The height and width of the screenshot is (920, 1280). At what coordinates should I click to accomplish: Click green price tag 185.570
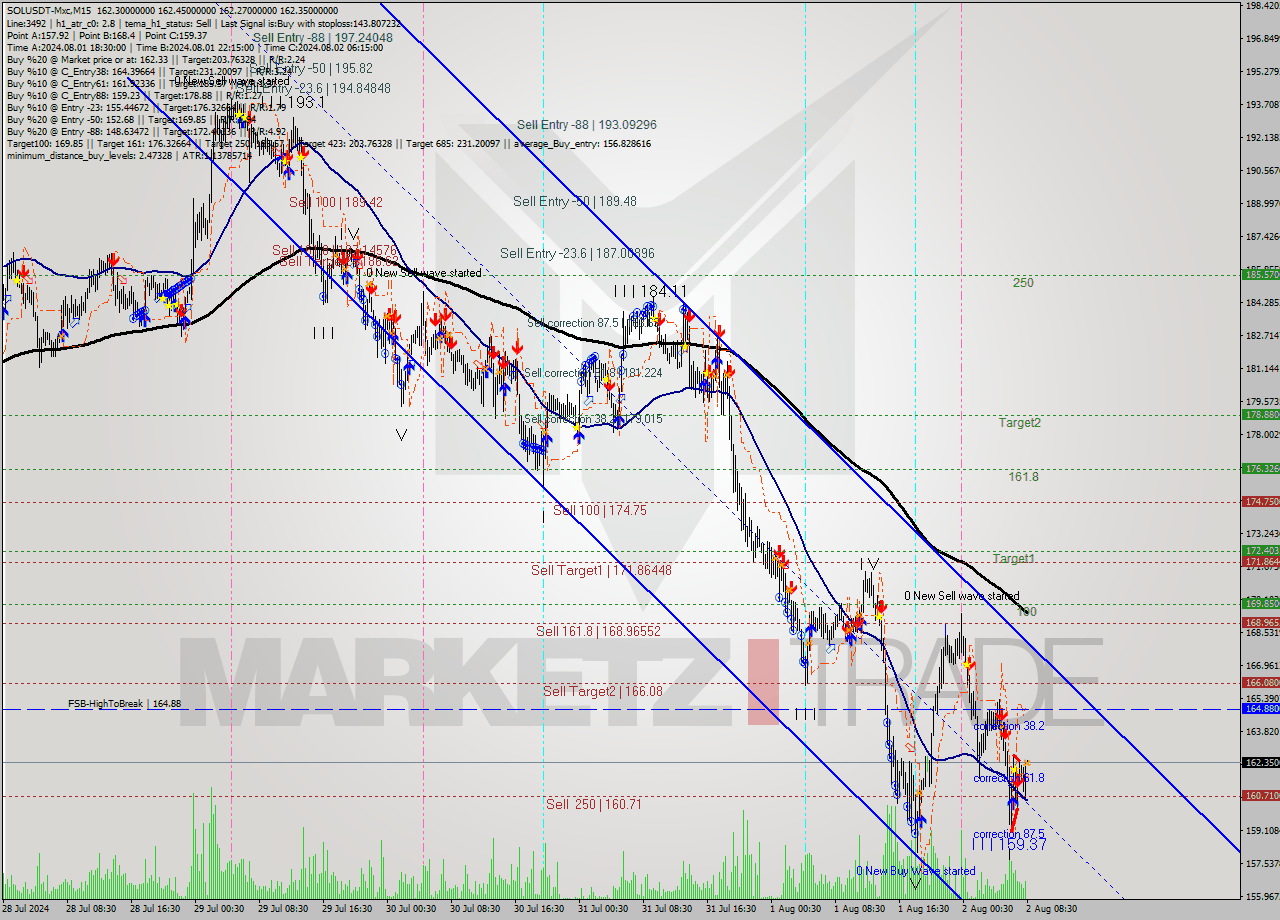[1260, 274]
